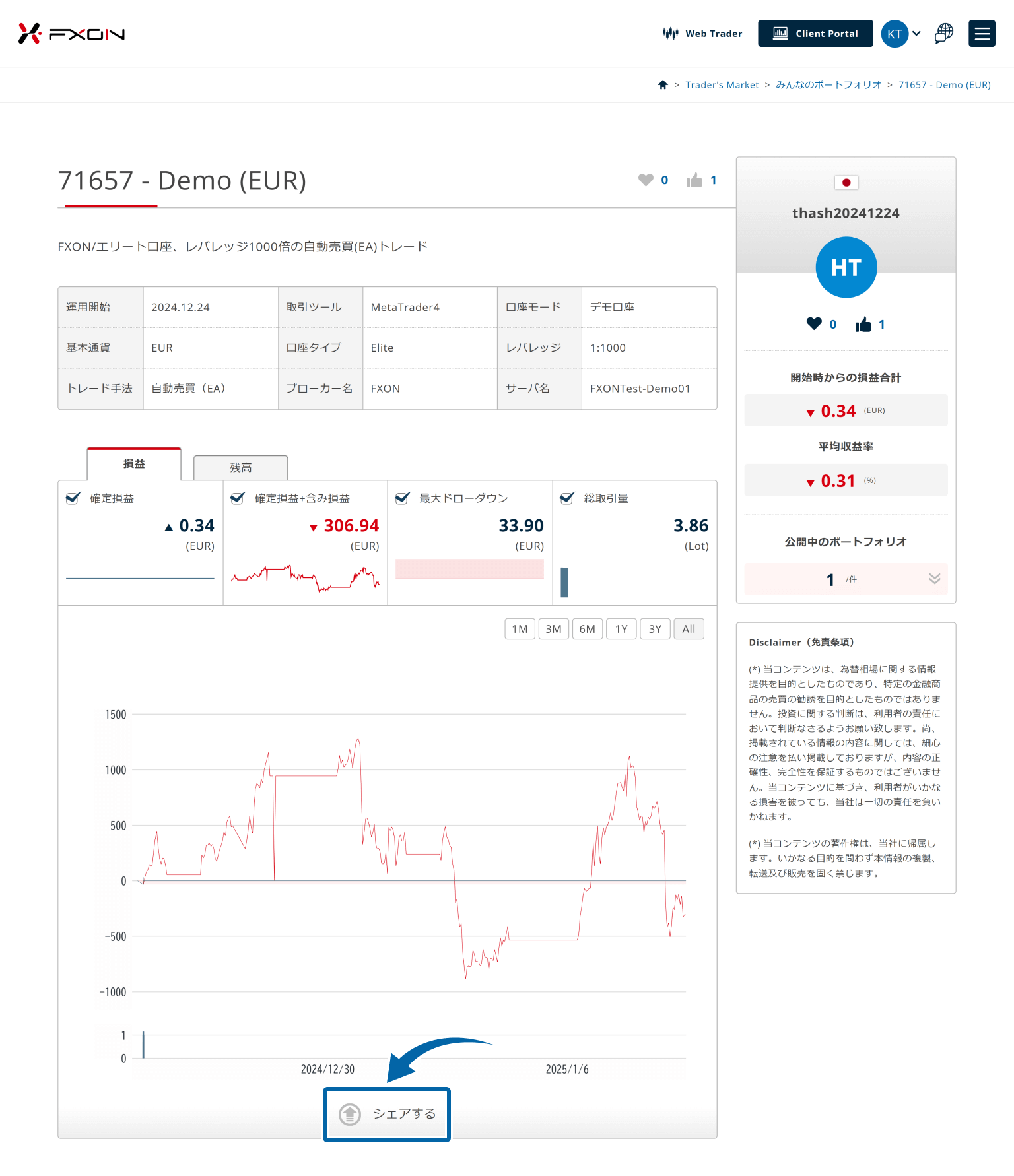Viewport: 1014px width, 1176px height.
Task: Click the FXONTest-Demo01 server cell
Action: click(x=649, y=389)
